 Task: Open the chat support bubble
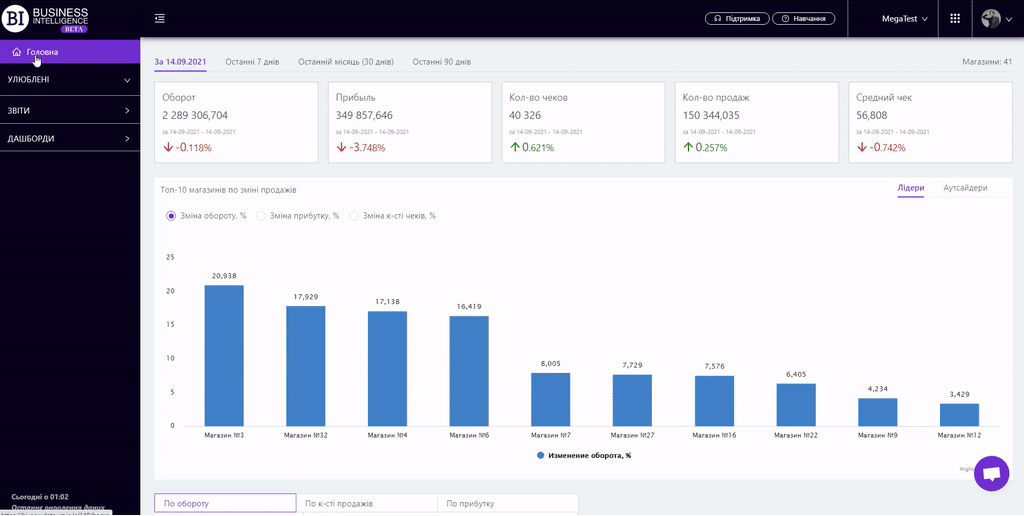tap(992, 474)
